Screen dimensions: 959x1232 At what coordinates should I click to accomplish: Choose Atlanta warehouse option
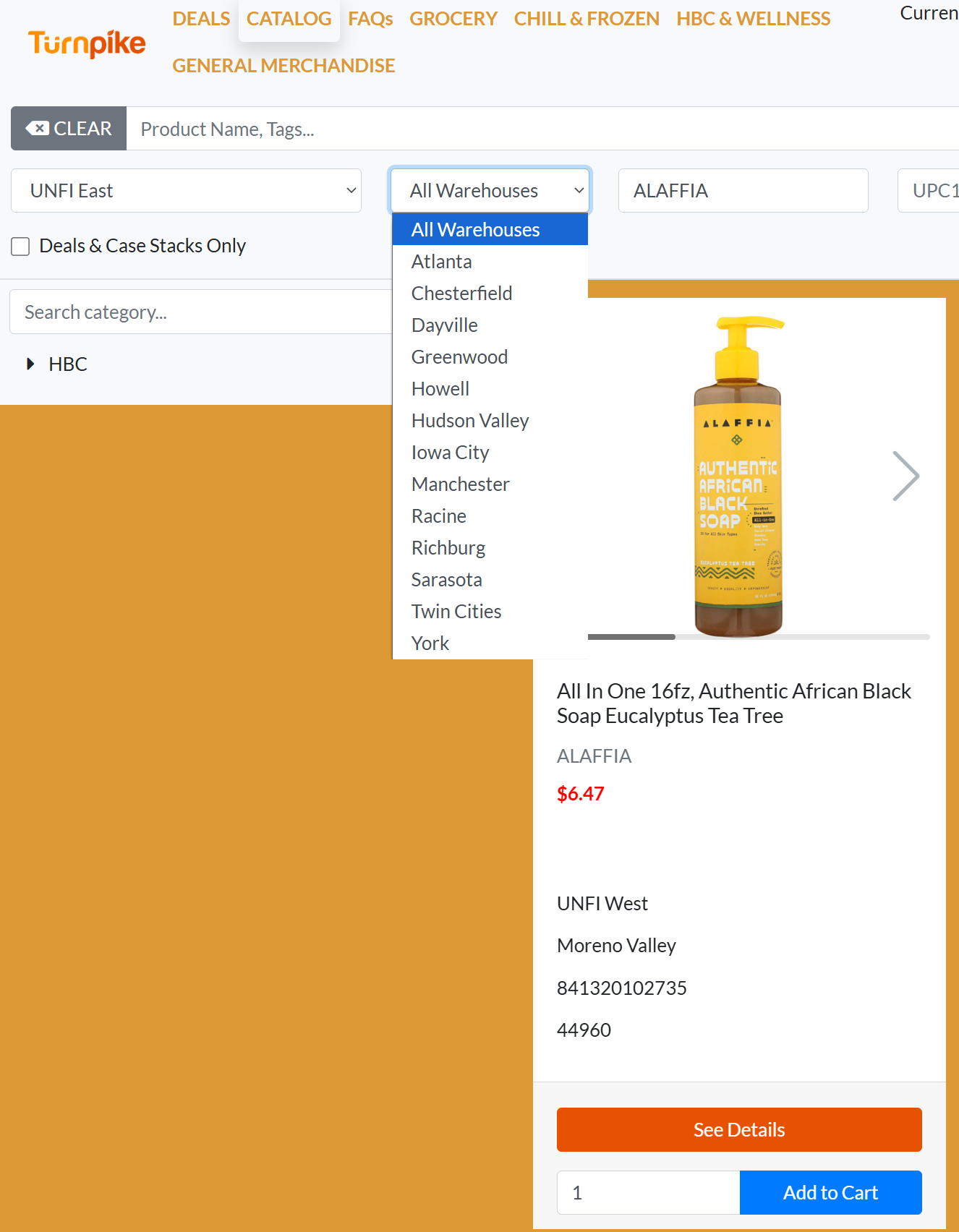pos(490,261)
